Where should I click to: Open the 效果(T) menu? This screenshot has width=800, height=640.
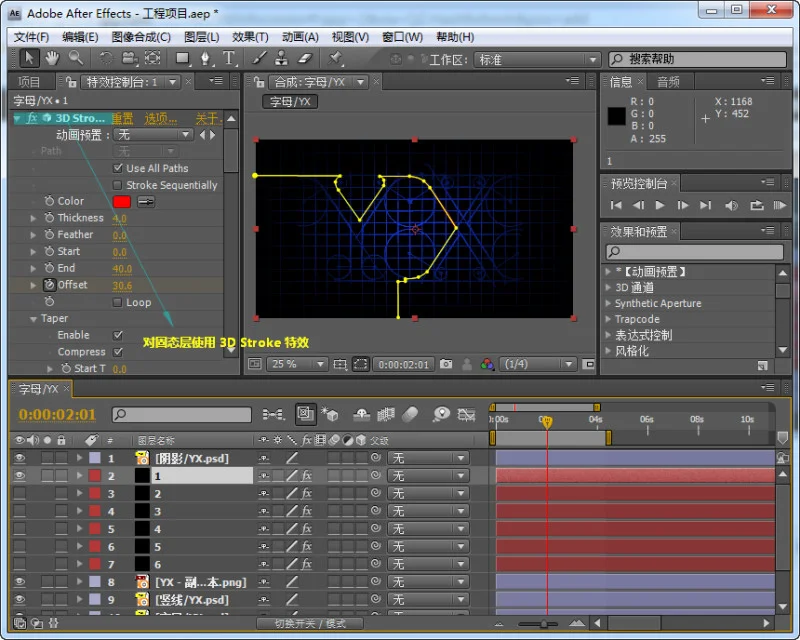[250, 37]
